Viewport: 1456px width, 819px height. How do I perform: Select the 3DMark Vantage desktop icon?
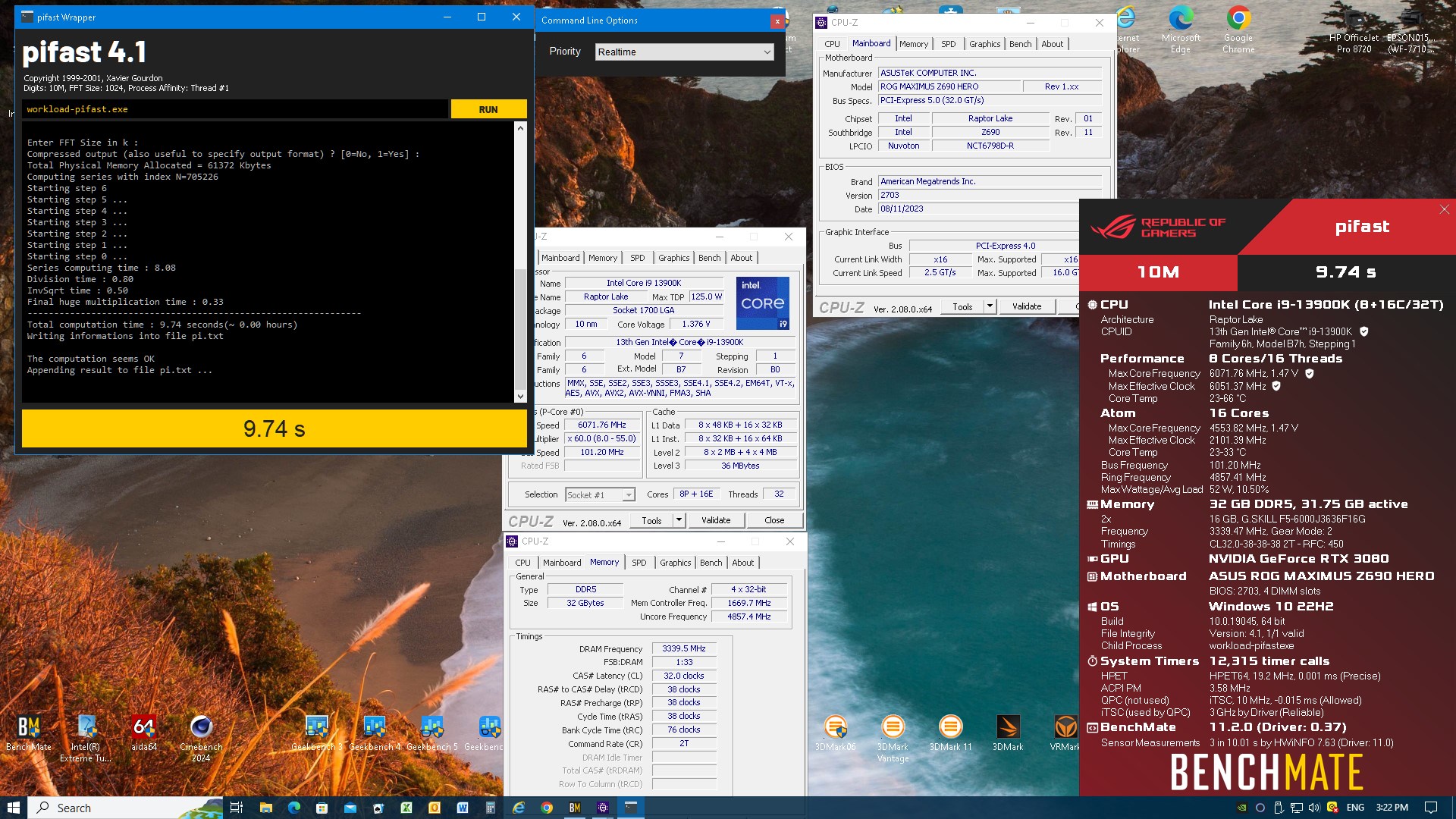pyautogui.click(x=893, y=737)
